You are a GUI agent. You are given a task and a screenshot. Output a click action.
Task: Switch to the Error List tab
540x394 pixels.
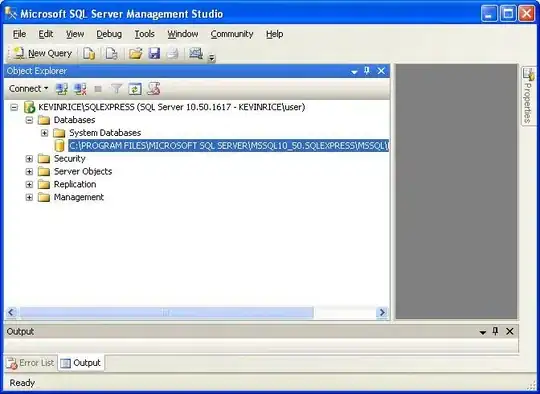point(30,363)
